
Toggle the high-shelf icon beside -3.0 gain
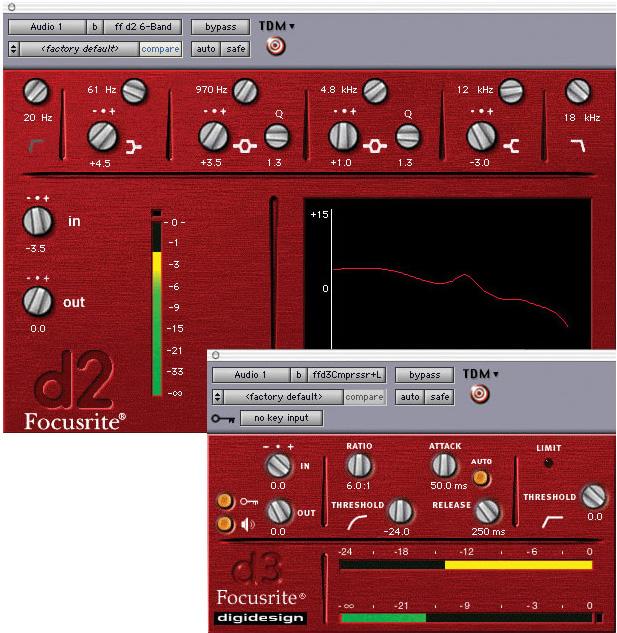click(x=511, y=146)
